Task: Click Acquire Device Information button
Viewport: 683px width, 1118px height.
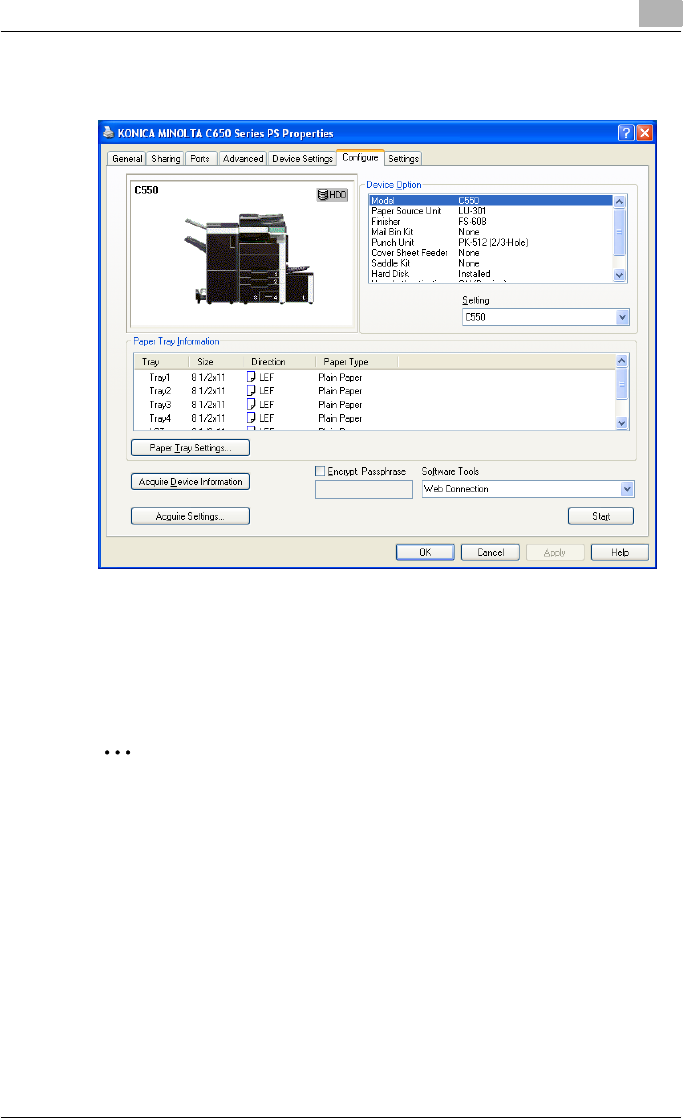Action: tap(190, 482)
